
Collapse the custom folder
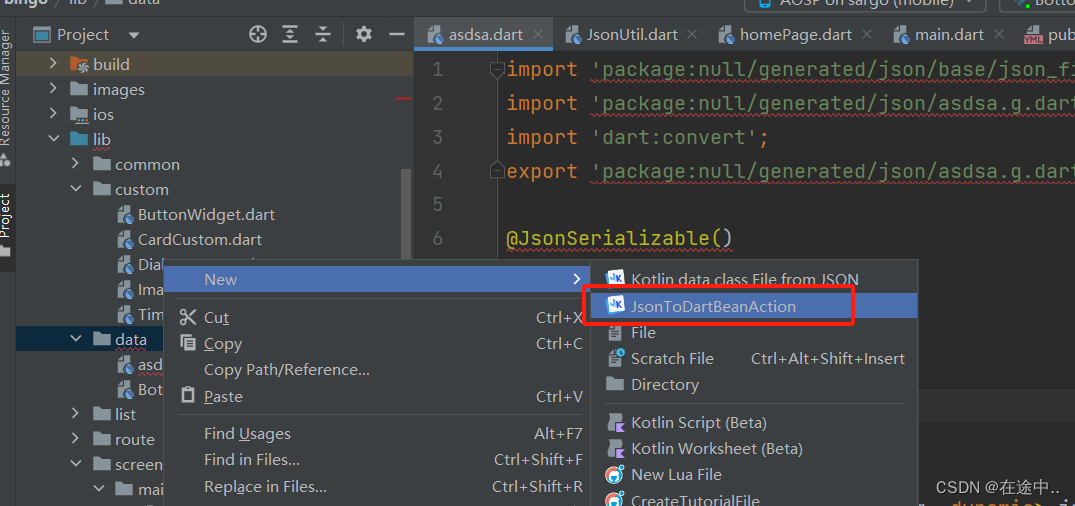pyautogui.click(x=76, y=189)
